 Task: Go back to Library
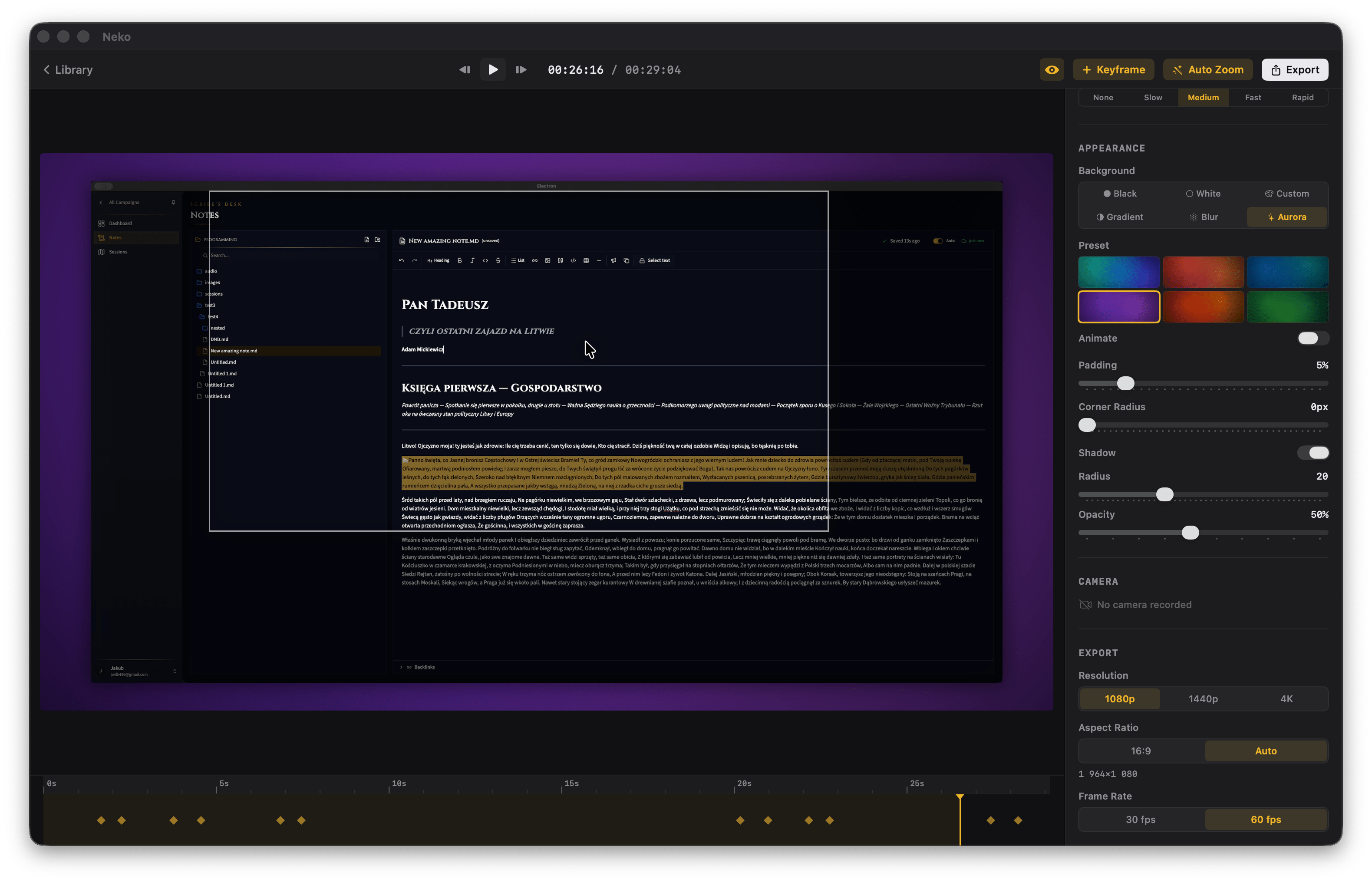(x=68, y=70)
